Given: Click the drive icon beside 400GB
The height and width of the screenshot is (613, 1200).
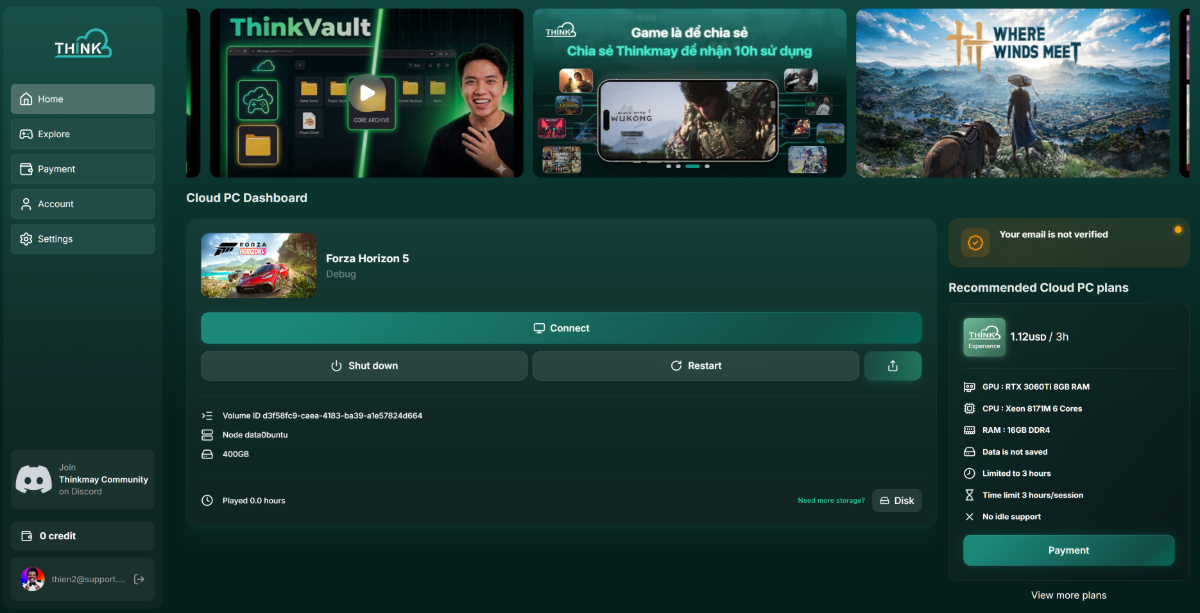Looking at the screenshot, I should tap(207, 454).
